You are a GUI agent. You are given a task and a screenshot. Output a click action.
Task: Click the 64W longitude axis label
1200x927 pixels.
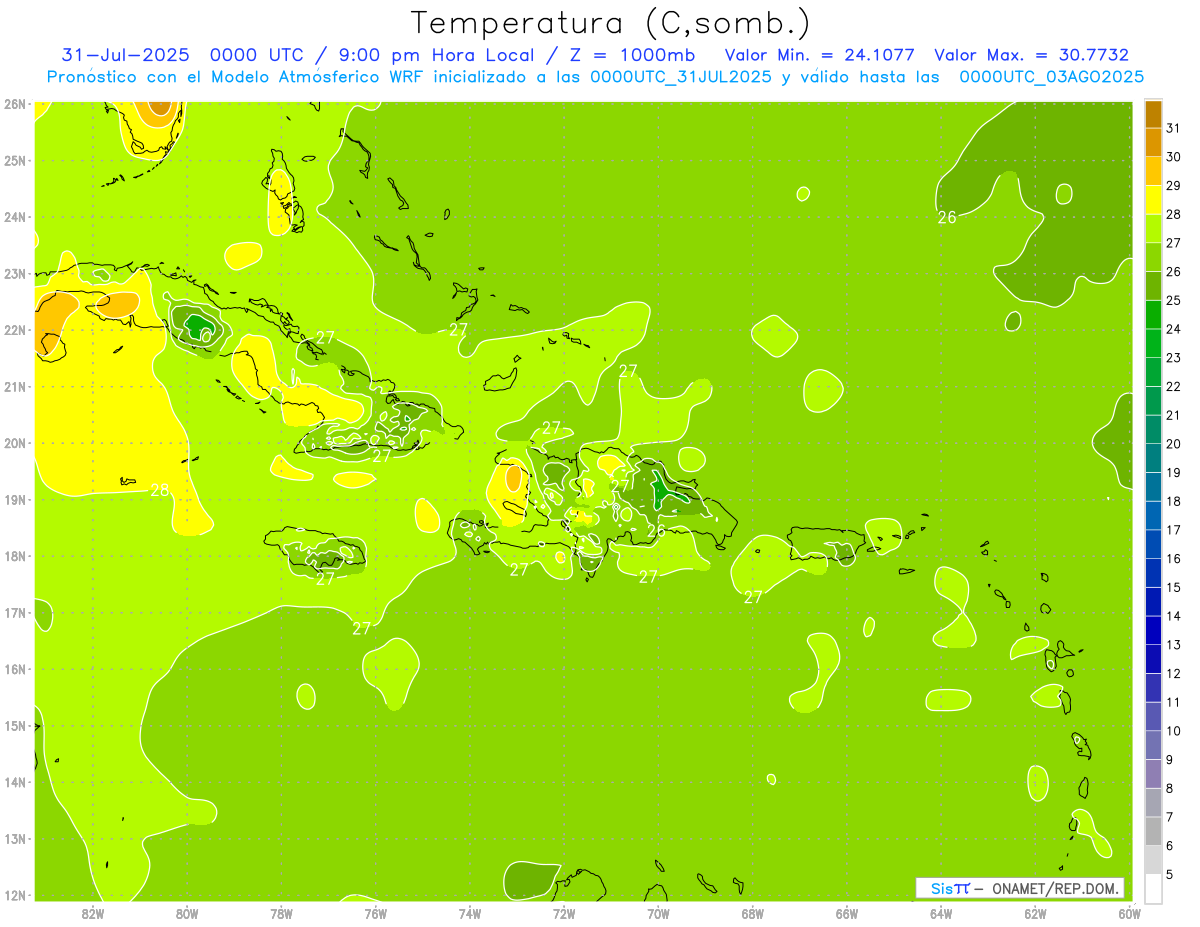pos(941,914)
